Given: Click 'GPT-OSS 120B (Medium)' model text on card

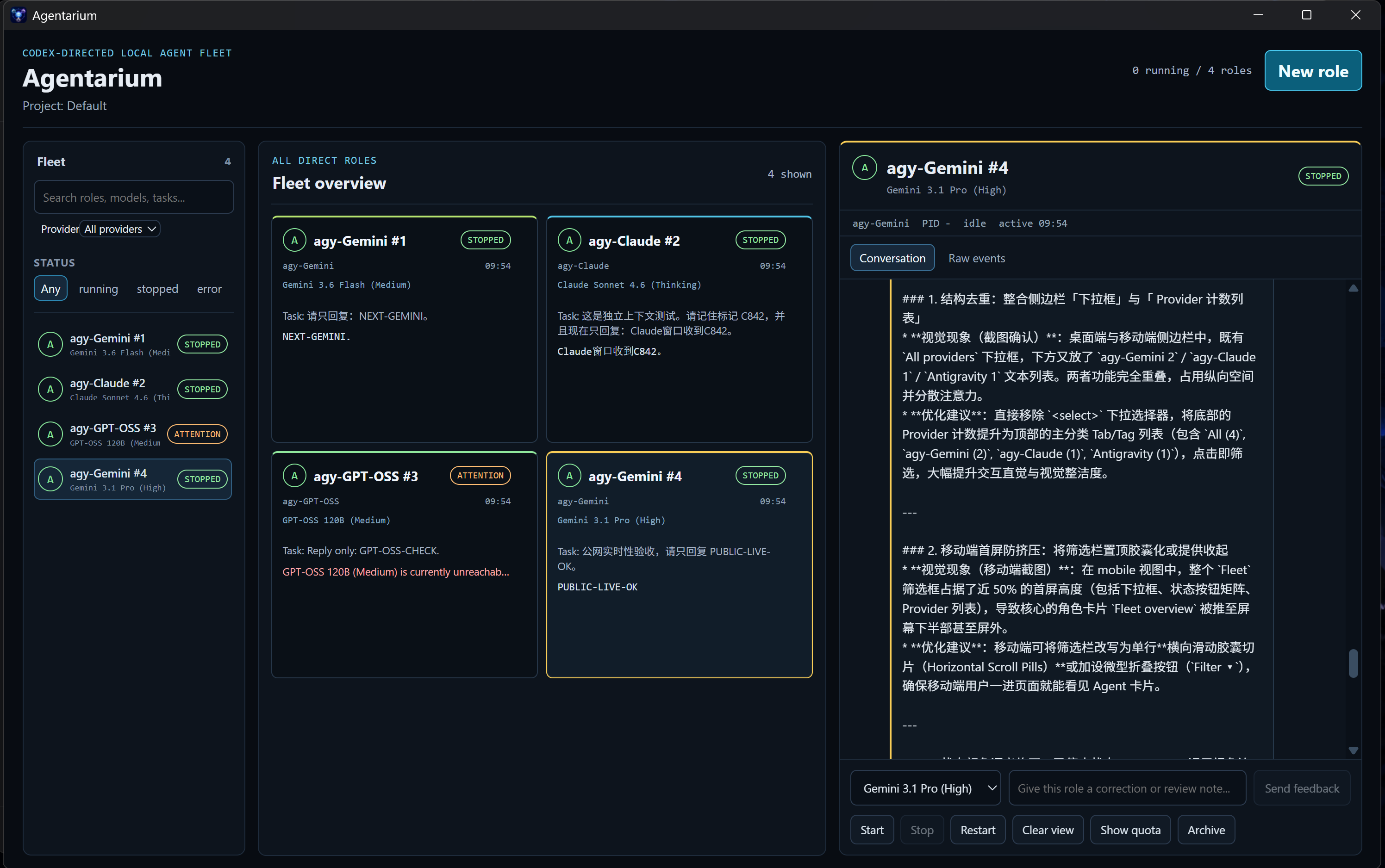Looking at the screenshot, I should tap(336, 520).
